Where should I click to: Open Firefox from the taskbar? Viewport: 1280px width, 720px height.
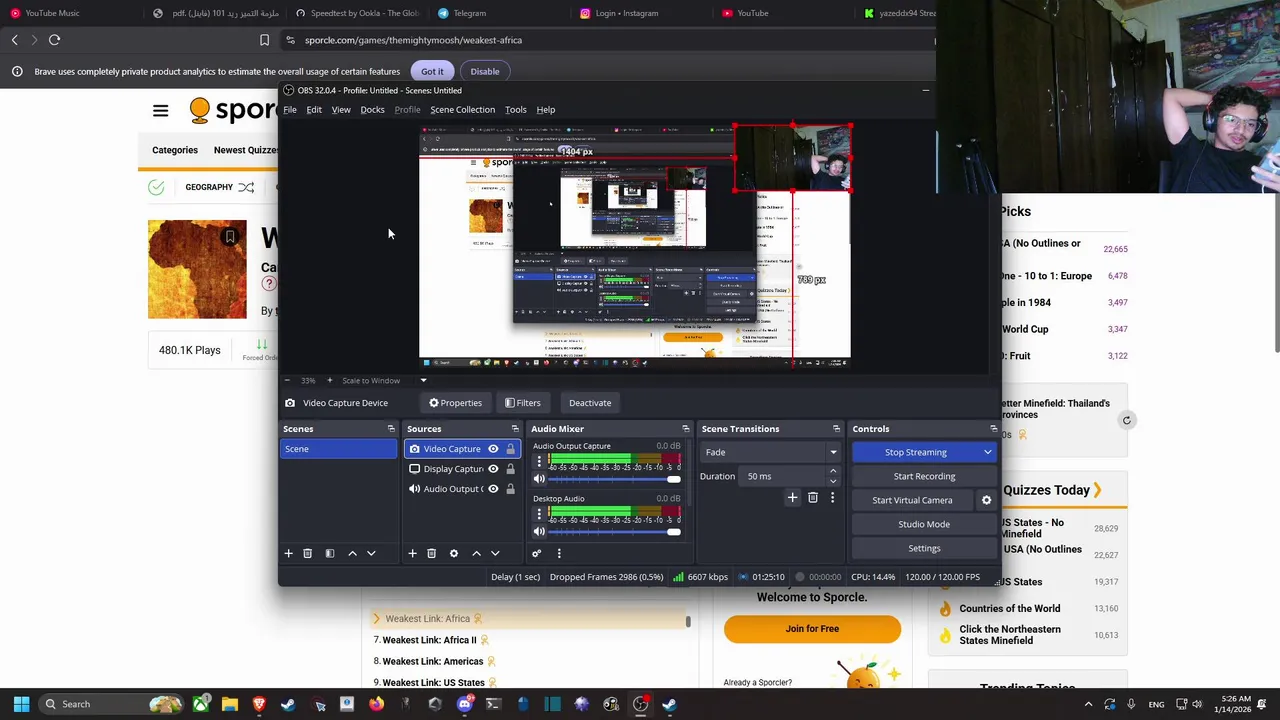pyautogui.click(x=376, y=704)
